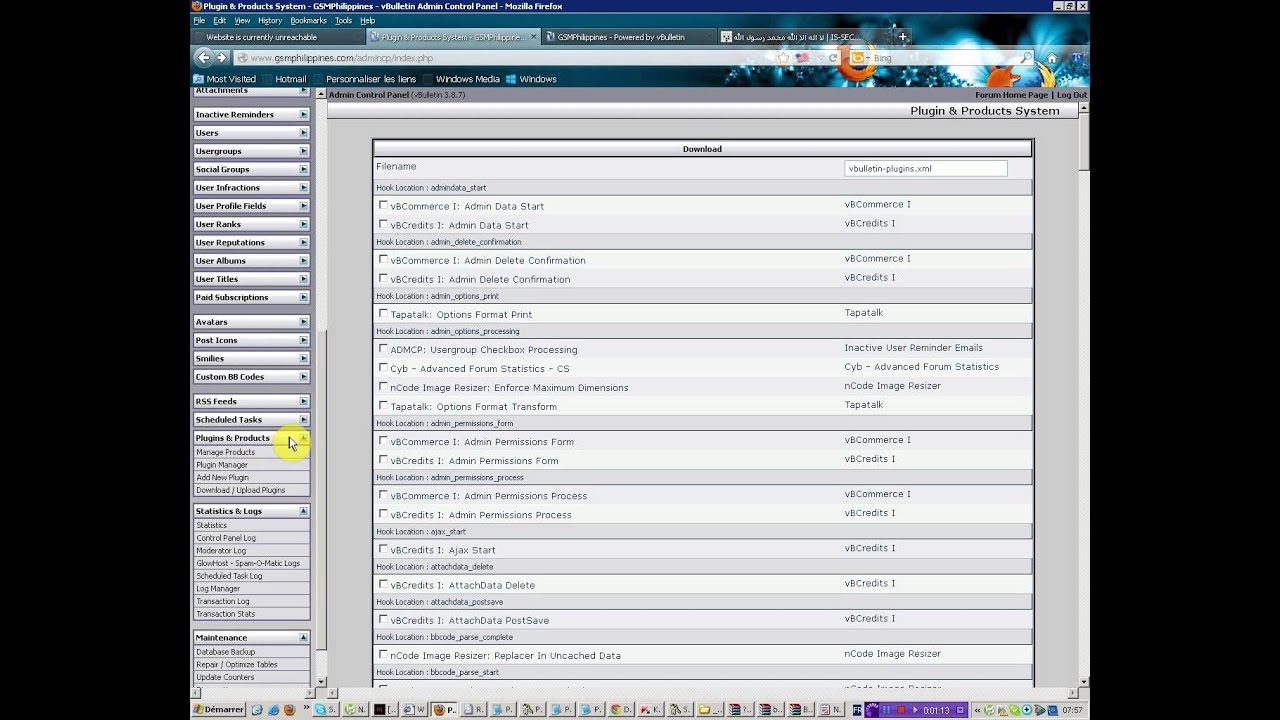
Task: Click the Reload page icon
Action: tap(833, 58)
